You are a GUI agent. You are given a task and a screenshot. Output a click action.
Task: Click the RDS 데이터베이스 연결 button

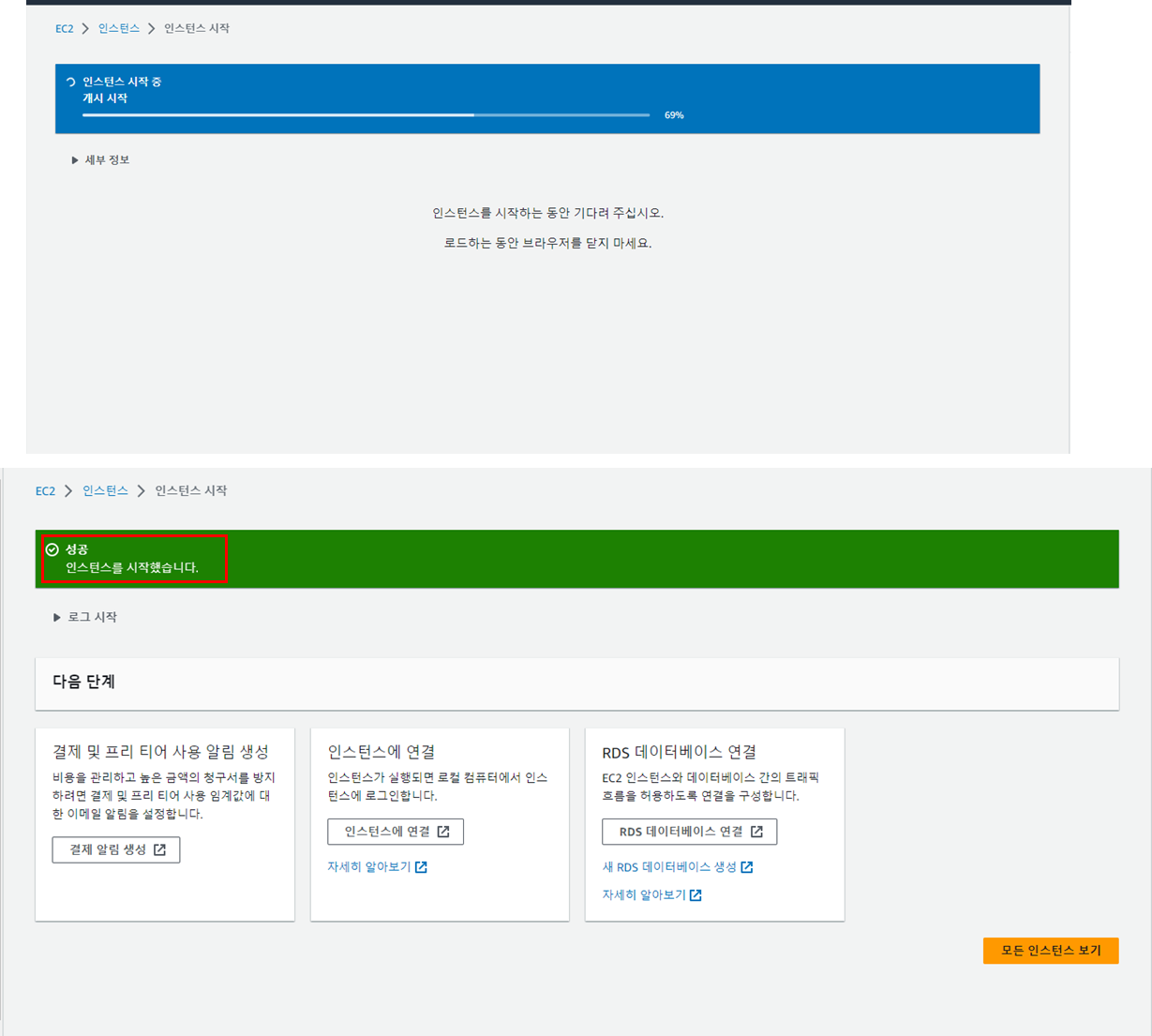tap(690, 832)
